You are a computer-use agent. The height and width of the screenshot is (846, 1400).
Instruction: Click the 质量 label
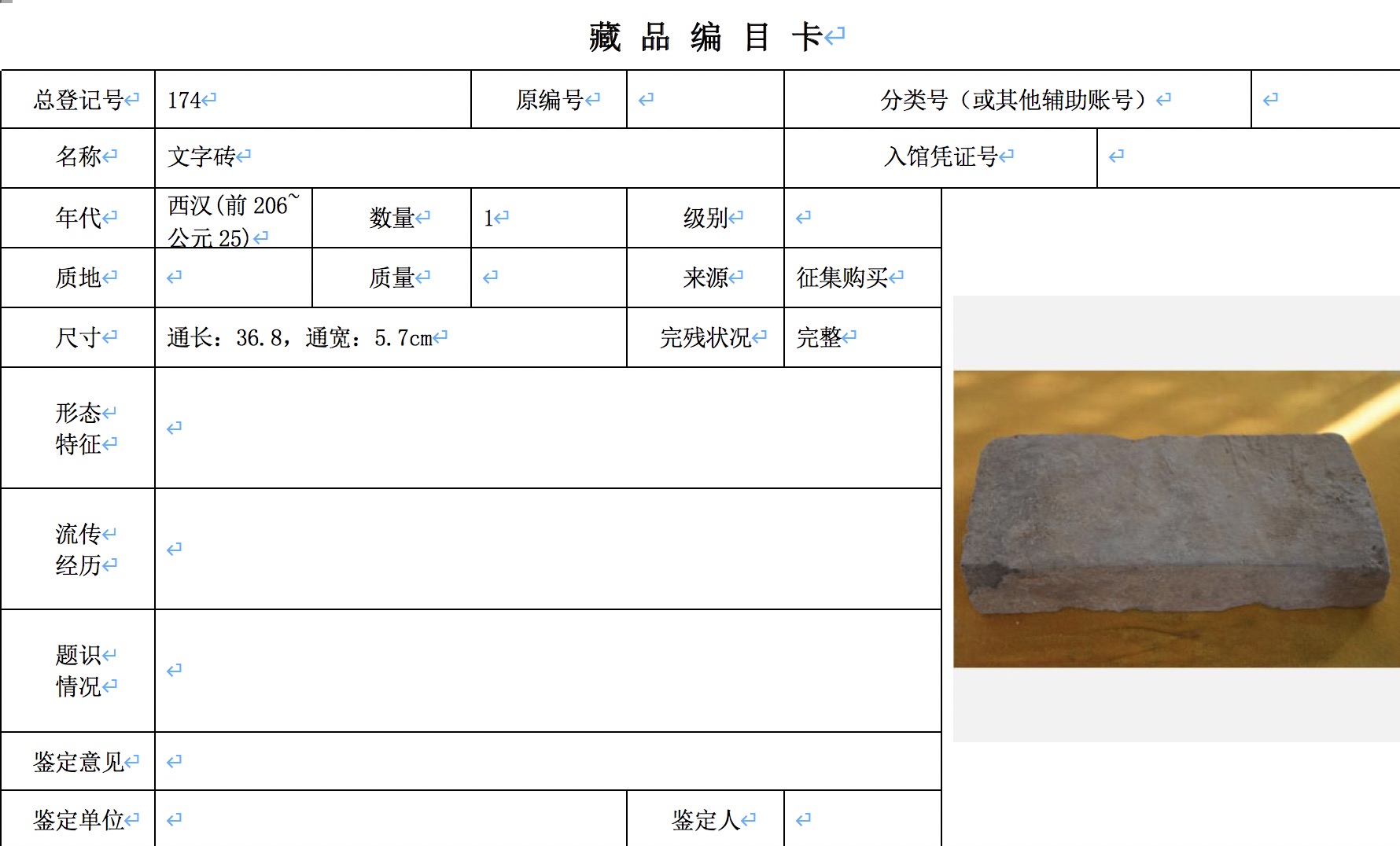point(392,278)
